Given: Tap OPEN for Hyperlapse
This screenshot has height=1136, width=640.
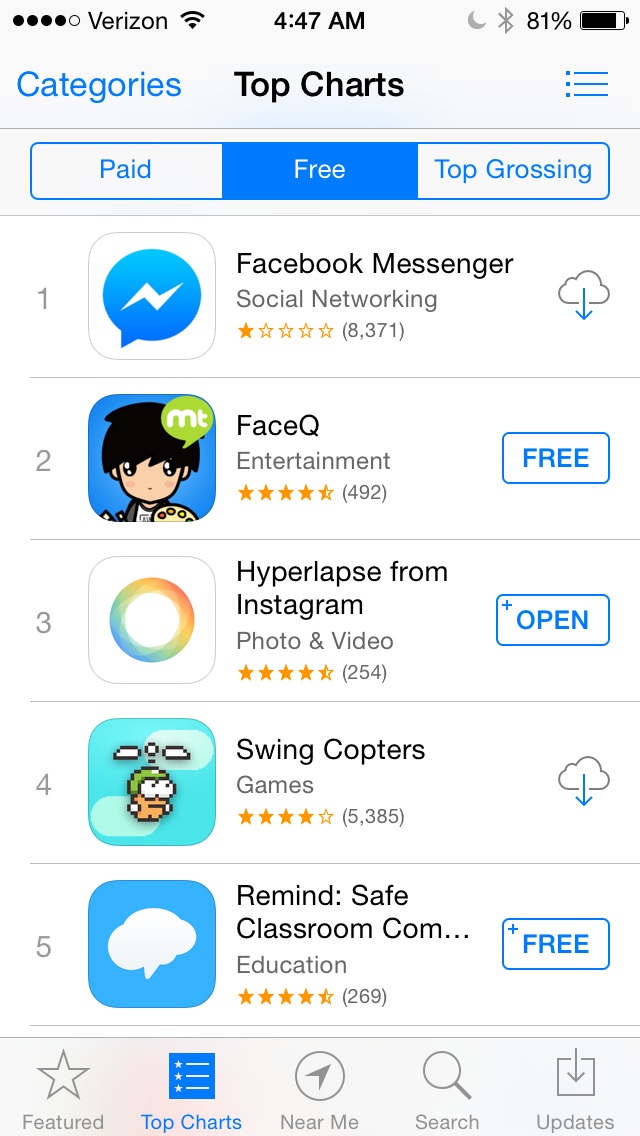Looking at the screenshot, I should pos(553,620).
